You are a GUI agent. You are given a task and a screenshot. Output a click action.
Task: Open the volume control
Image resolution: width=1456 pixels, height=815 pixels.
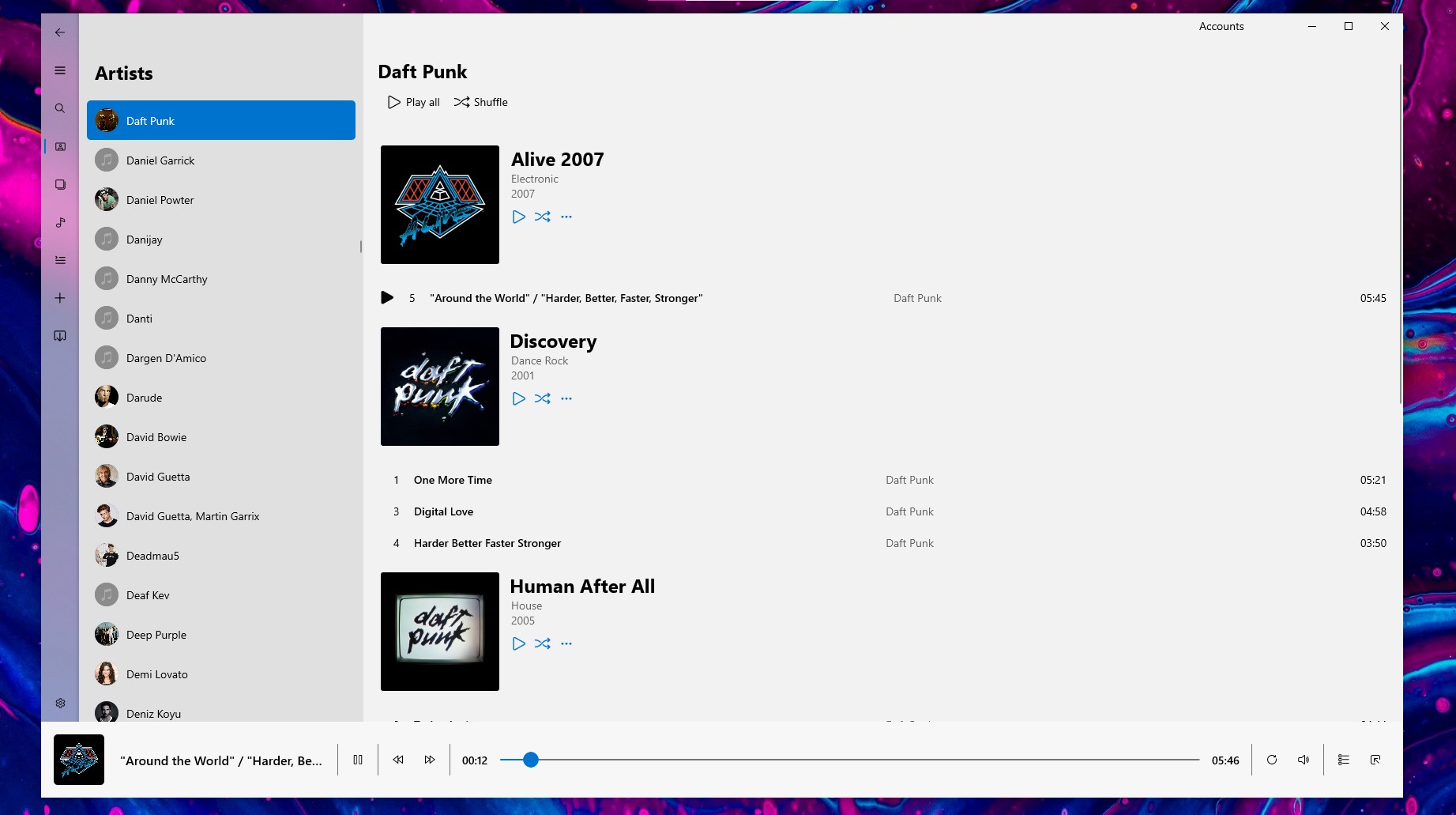click(1304, 760)
